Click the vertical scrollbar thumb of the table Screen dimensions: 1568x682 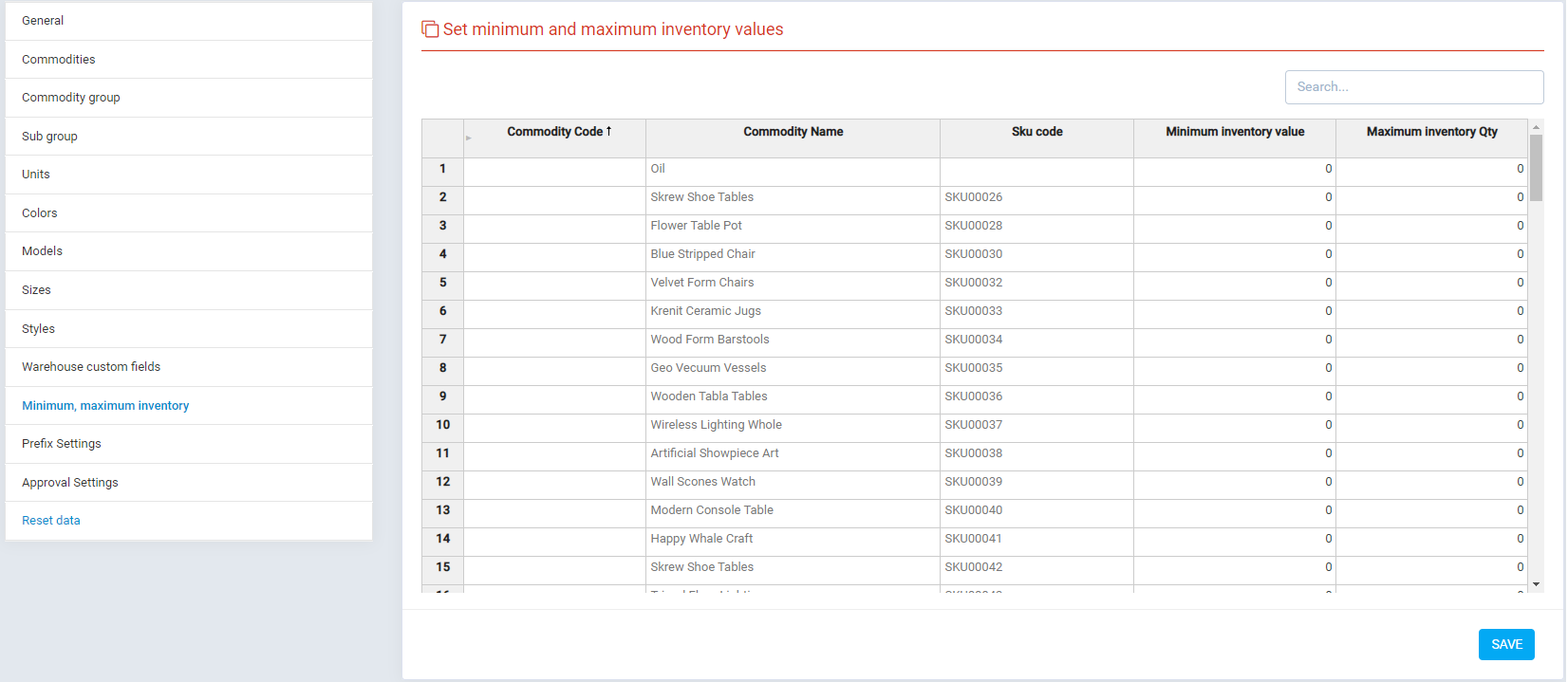(1536, 168)
